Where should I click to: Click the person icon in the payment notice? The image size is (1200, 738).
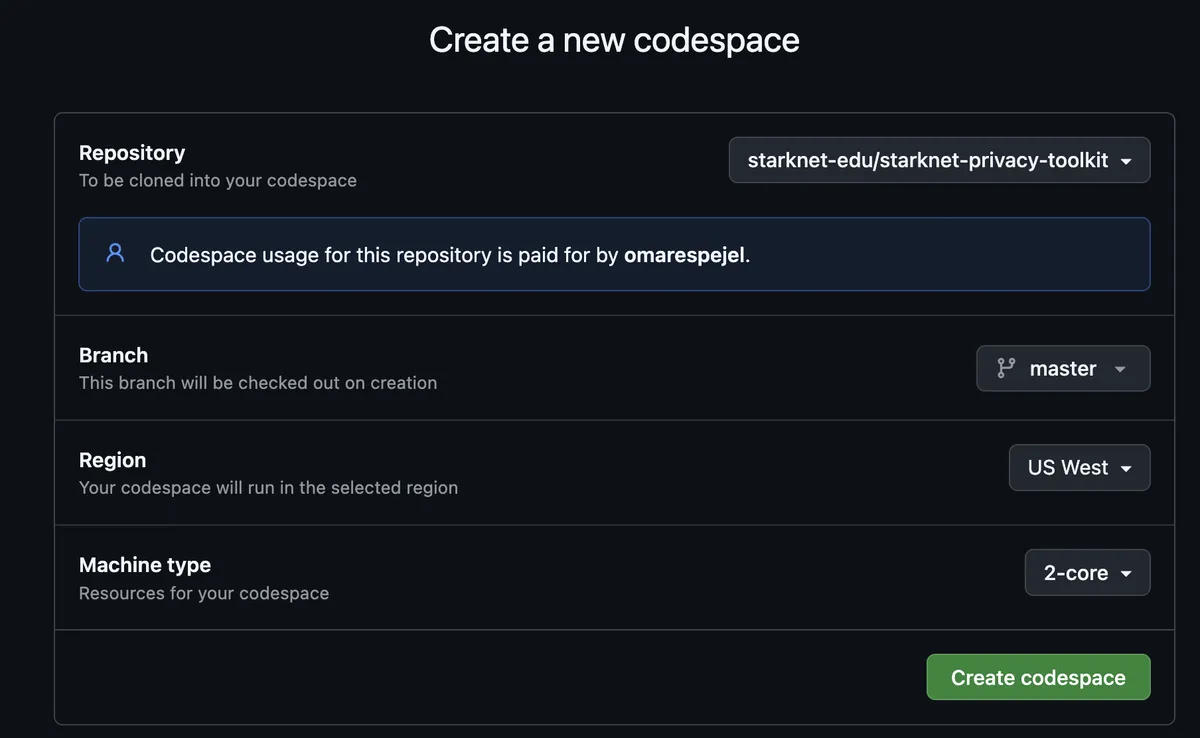pos(114,253)
